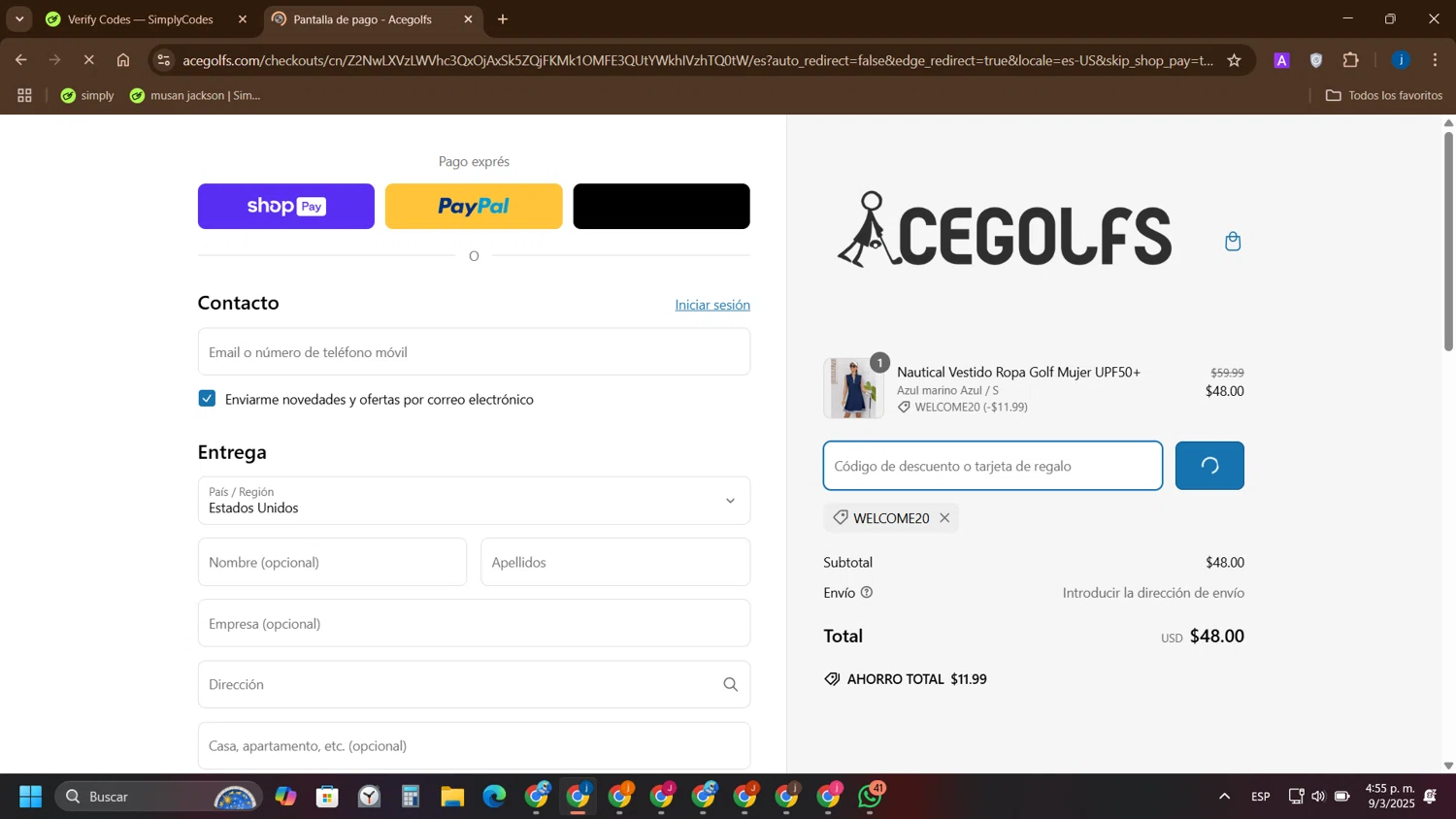Focus Dirección field

[474, 685]
